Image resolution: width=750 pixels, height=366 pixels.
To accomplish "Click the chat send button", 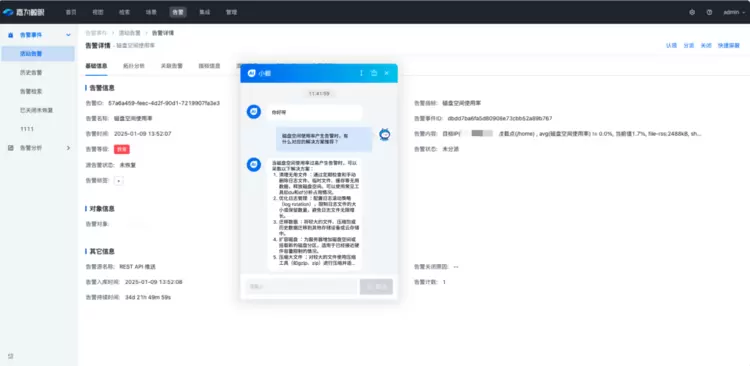I will coord(376,287).
